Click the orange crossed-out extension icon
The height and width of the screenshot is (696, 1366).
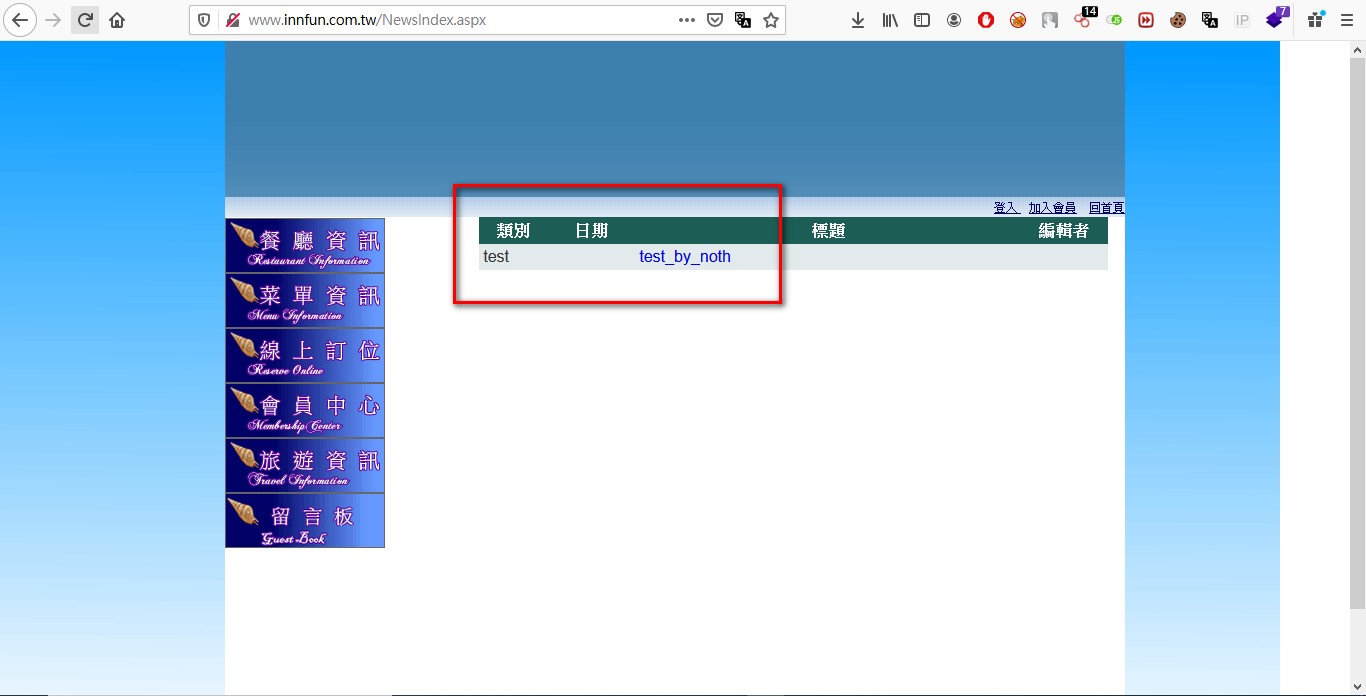click(x=1018, y=20)
